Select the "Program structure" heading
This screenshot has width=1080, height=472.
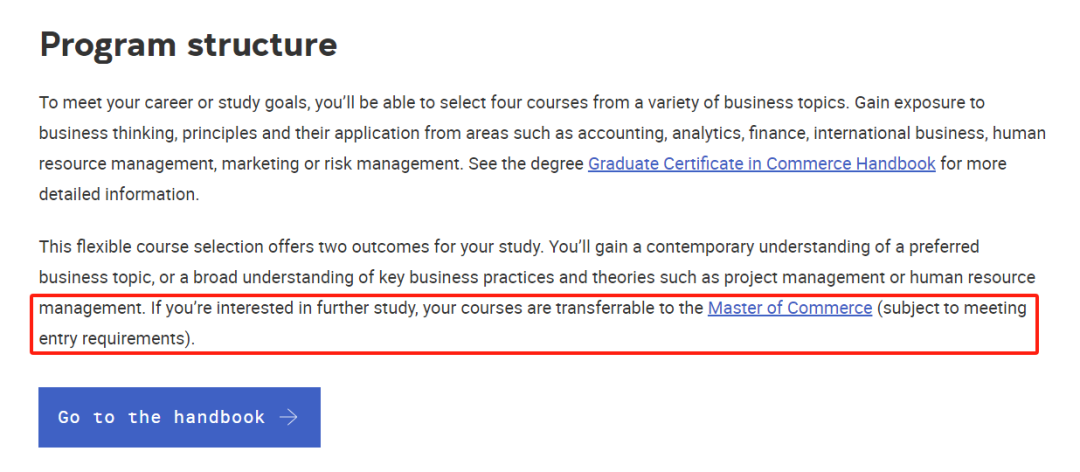[x=188, y=45]
